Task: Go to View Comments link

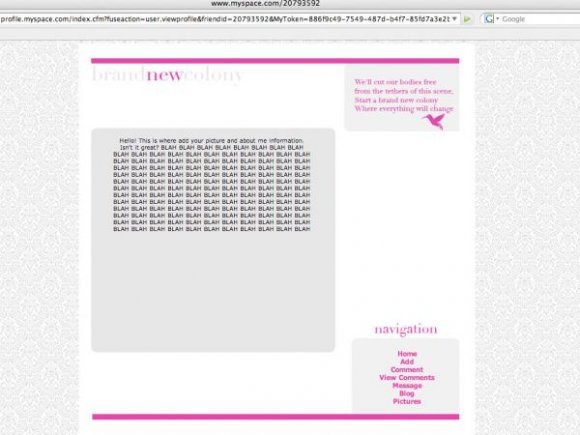Action: click(407, 378)
